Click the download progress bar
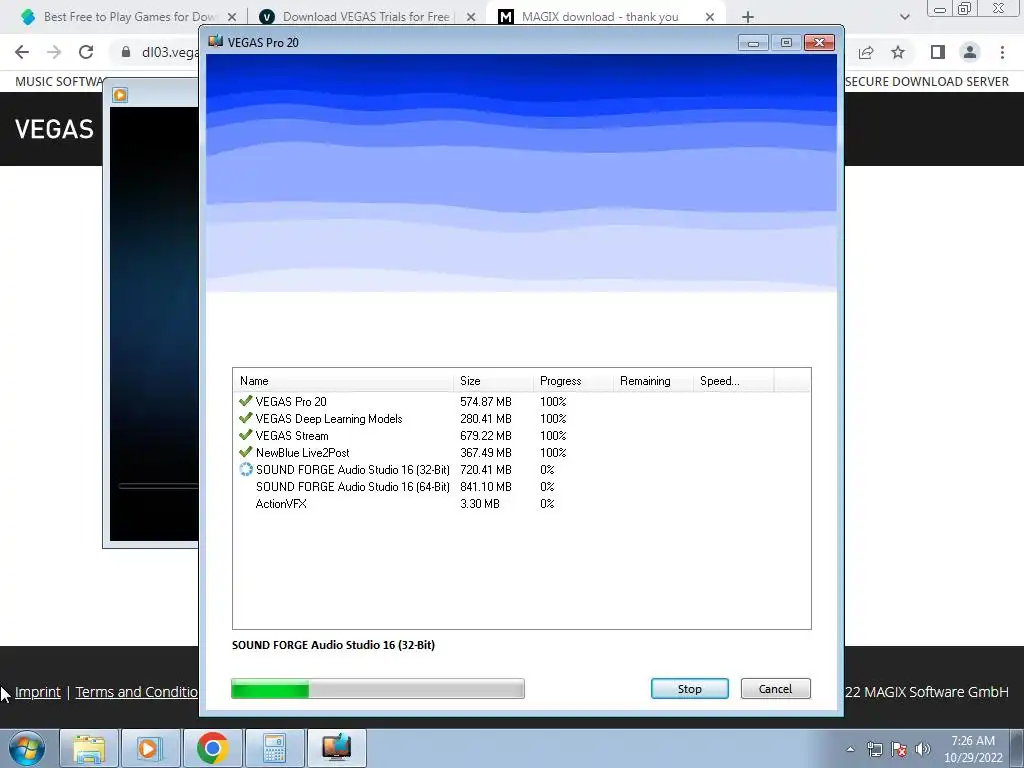 point(377,688)
